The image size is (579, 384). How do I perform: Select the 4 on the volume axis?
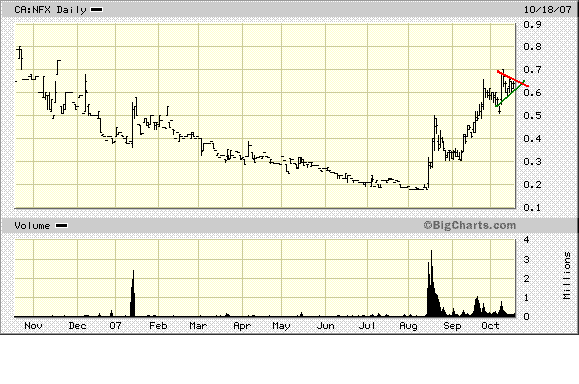point(527,240)
